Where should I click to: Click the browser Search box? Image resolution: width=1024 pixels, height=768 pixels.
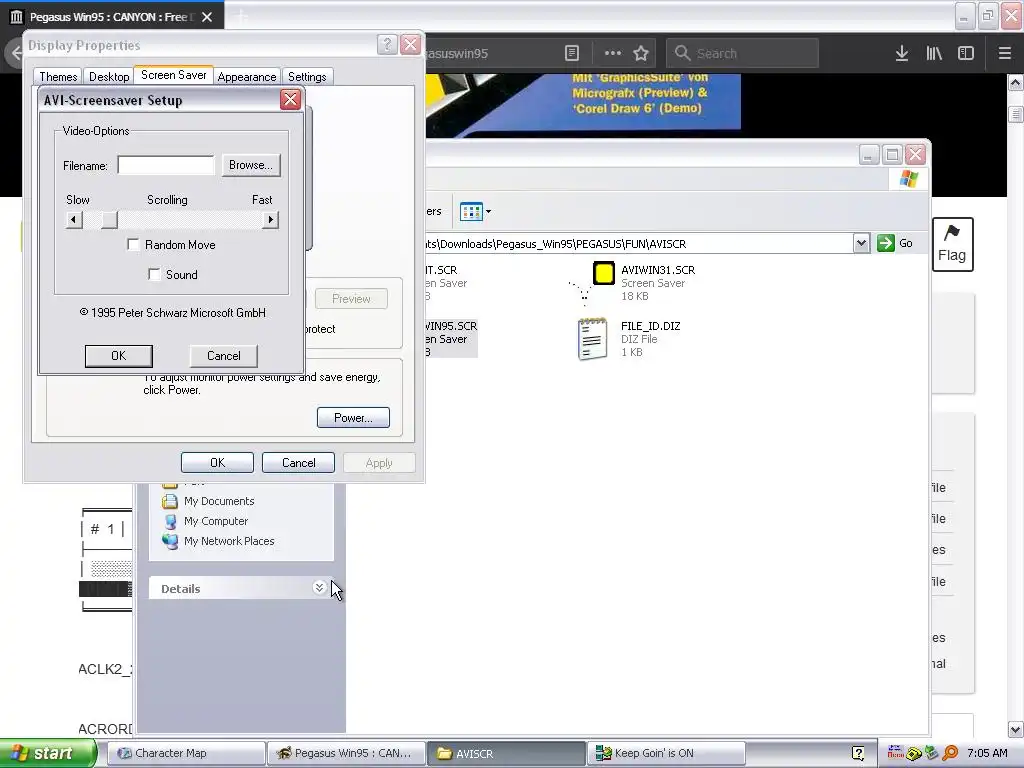tap(743, 53)
